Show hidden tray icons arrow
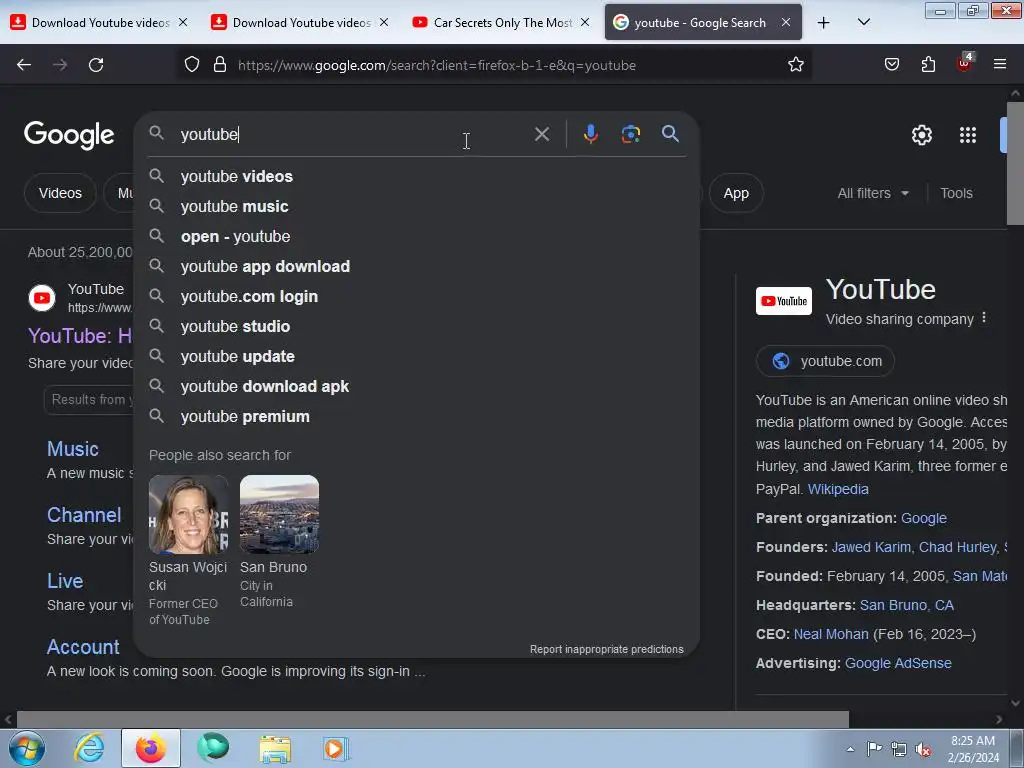Viewport: 1024px width, 768px height. [x=850, y=749]
